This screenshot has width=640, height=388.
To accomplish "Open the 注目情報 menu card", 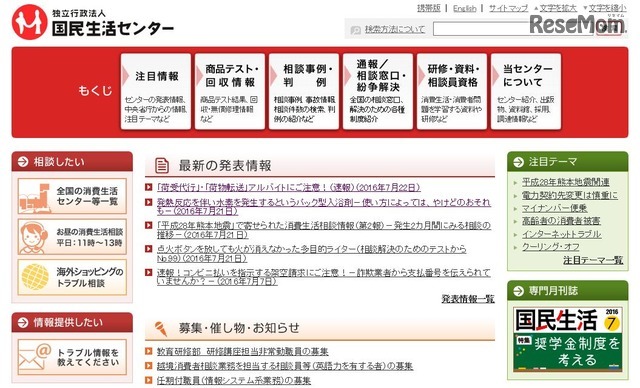I will point(156,91).
